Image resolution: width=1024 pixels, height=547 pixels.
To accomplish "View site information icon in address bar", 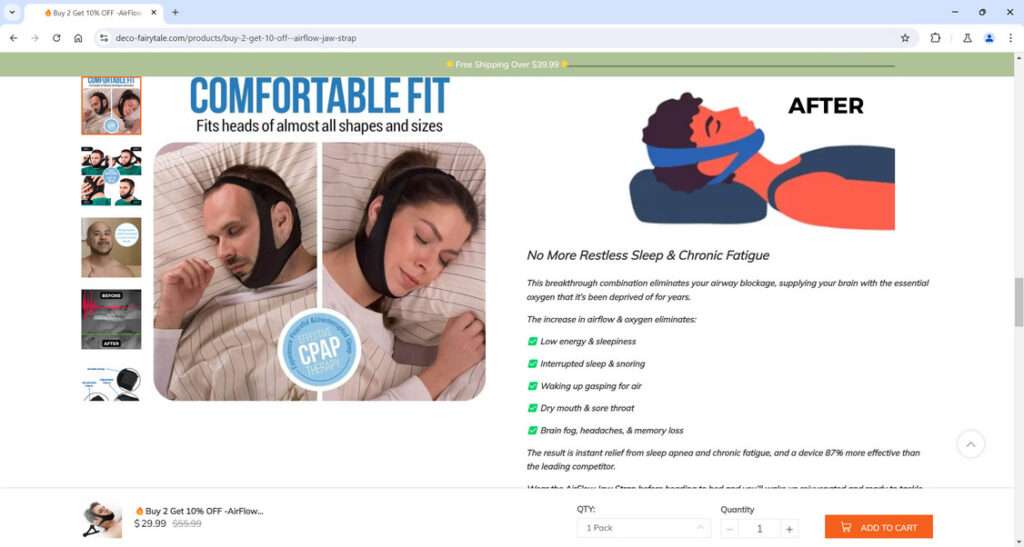I will click(x=104, y=38).
